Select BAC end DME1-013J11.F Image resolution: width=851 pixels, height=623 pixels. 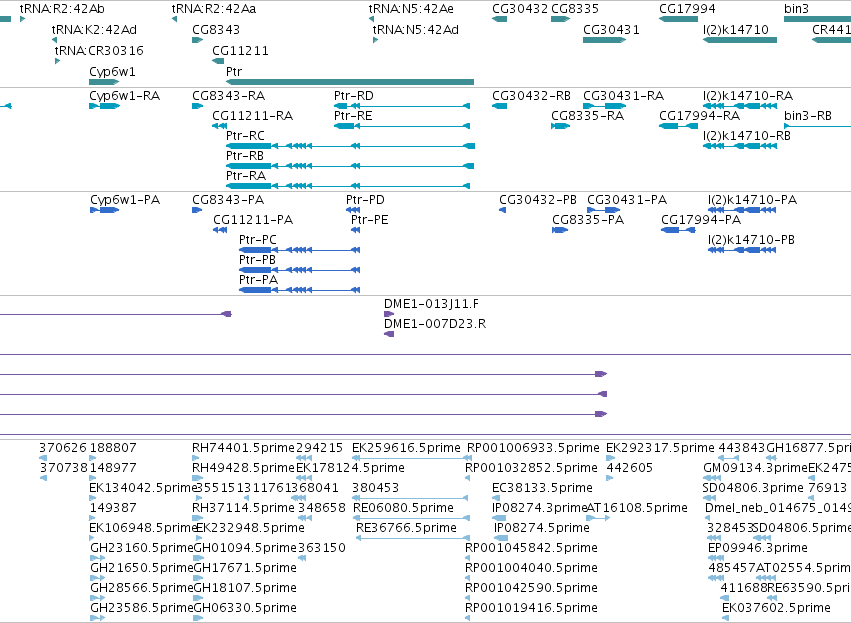click(x=389, y=314)
